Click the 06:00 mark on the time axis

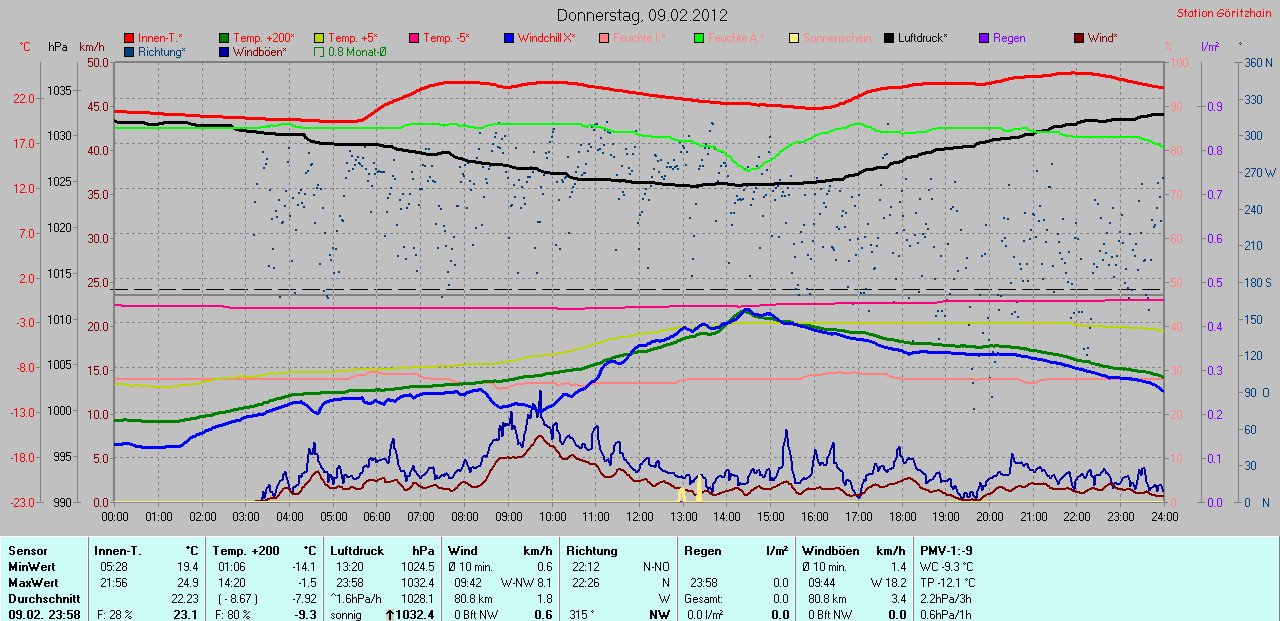point(377,517)
